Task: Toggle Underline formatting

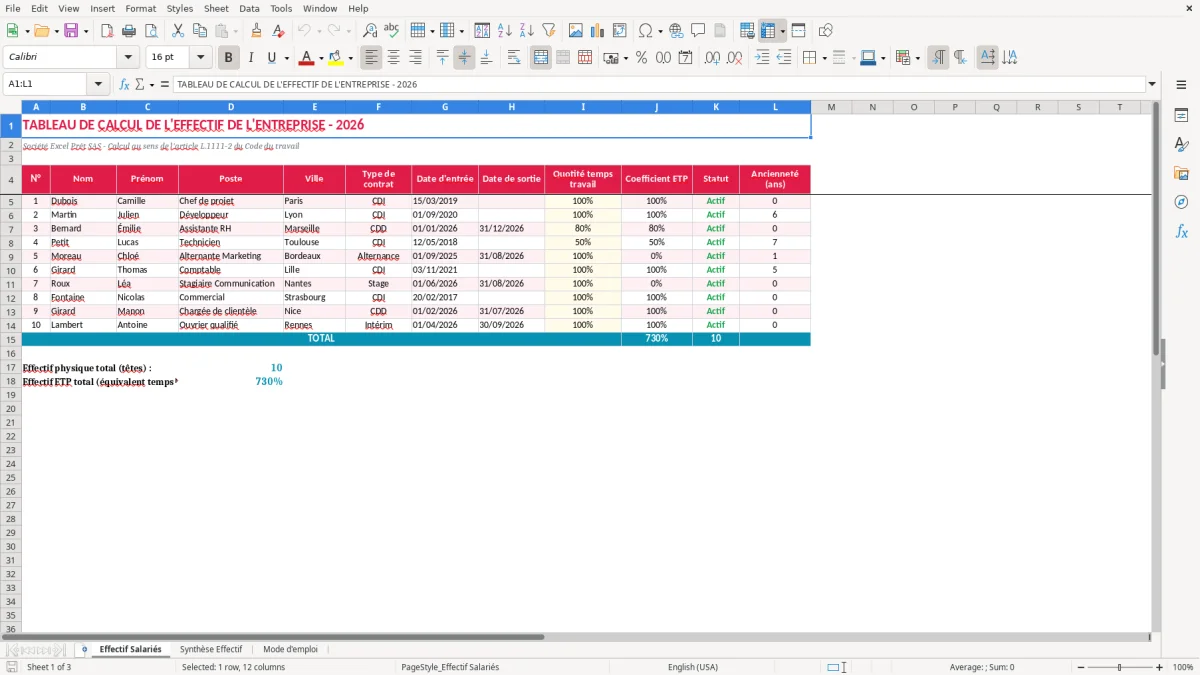Action: pos(271,58)
